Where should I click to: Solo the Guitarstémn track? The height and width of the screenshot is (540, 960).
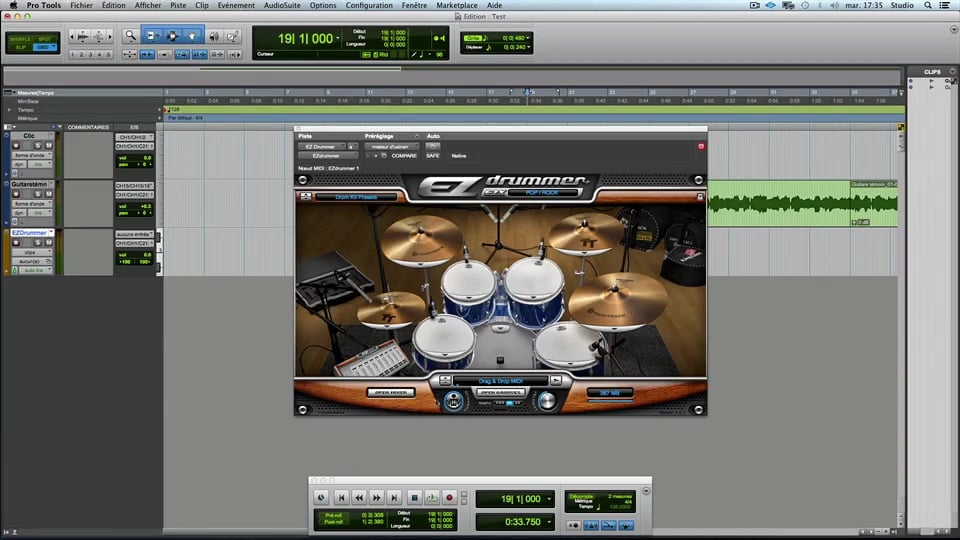click(37, 194)
